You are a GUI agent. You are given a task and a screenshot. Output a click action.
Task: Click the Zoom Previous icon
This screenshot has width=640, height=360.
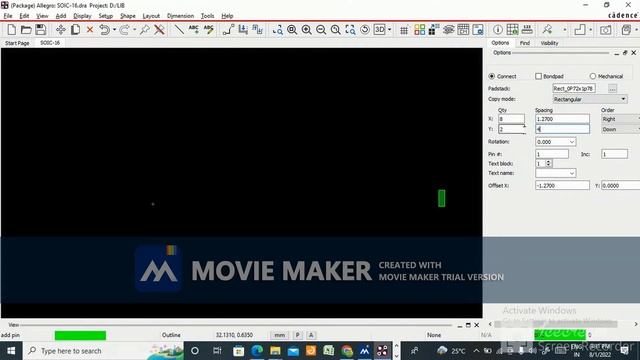pos(336,30)
